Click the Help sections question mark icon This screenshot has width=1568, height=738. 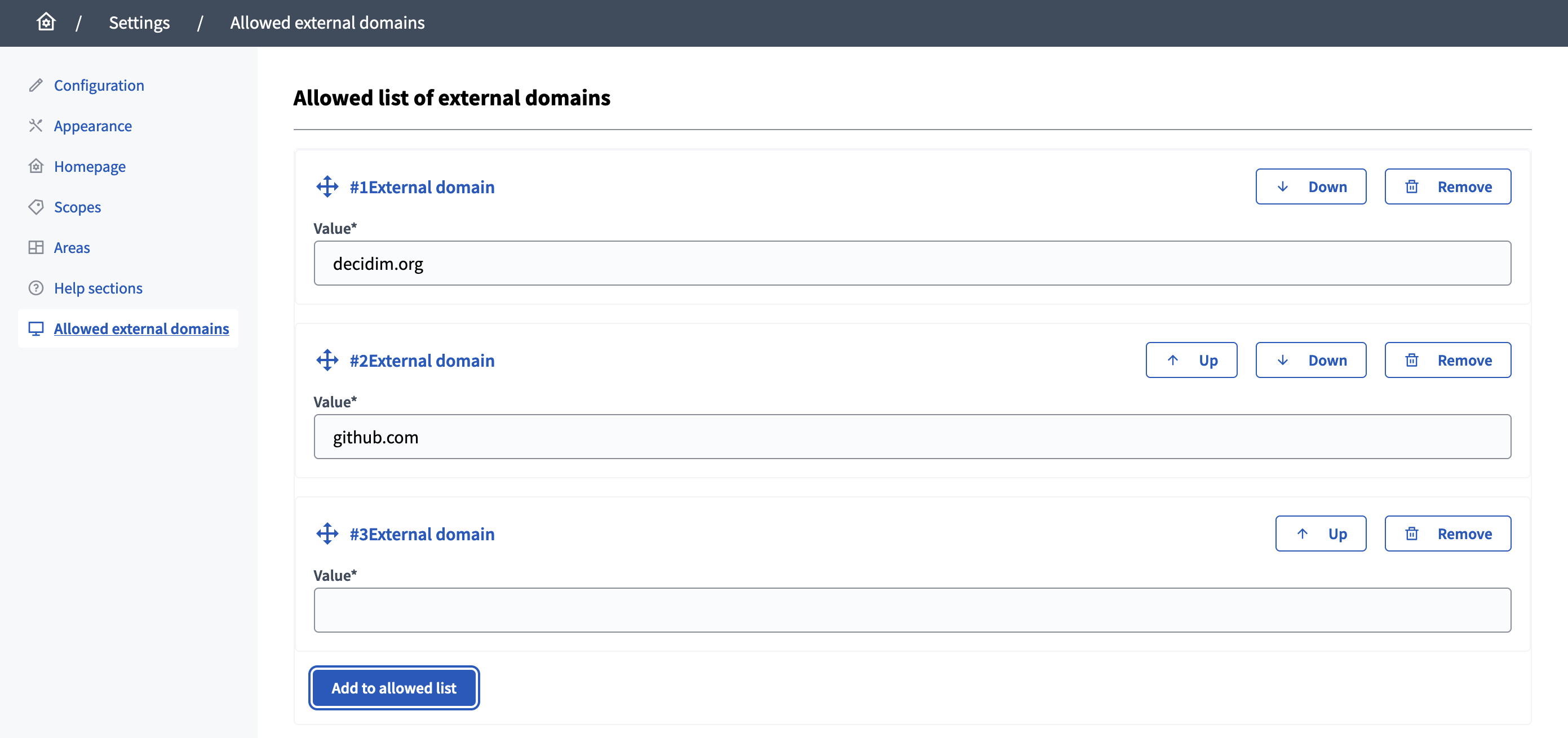(36, 288)
